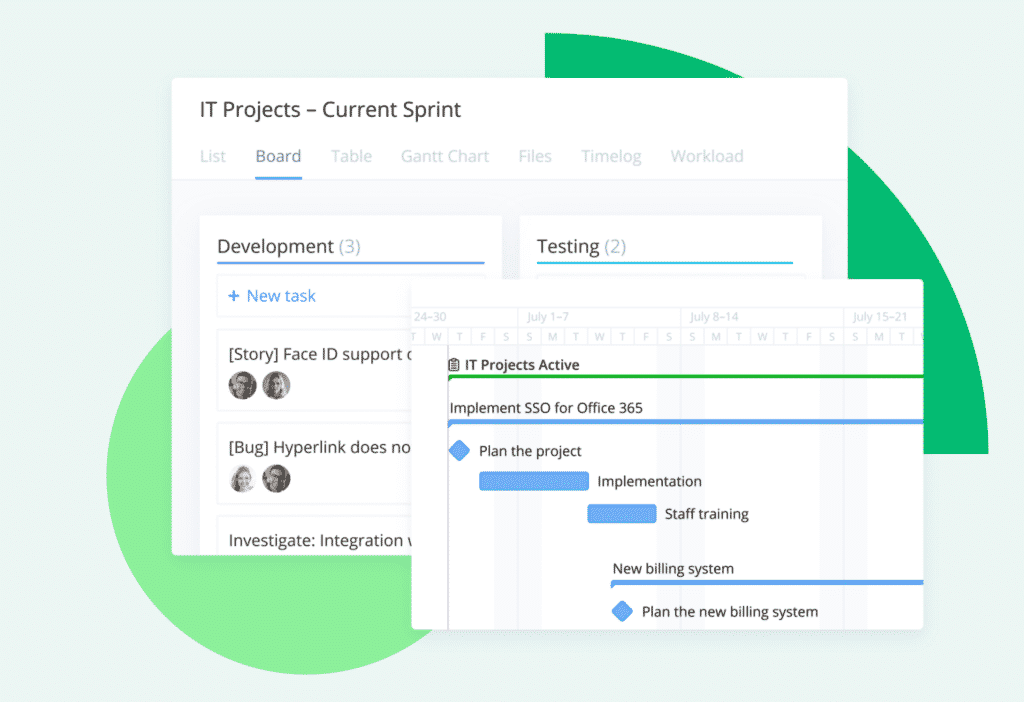Click first avatar on the Hyperlink bug card
This screenshot has width=1024, height=702.
tap(242, 479)
